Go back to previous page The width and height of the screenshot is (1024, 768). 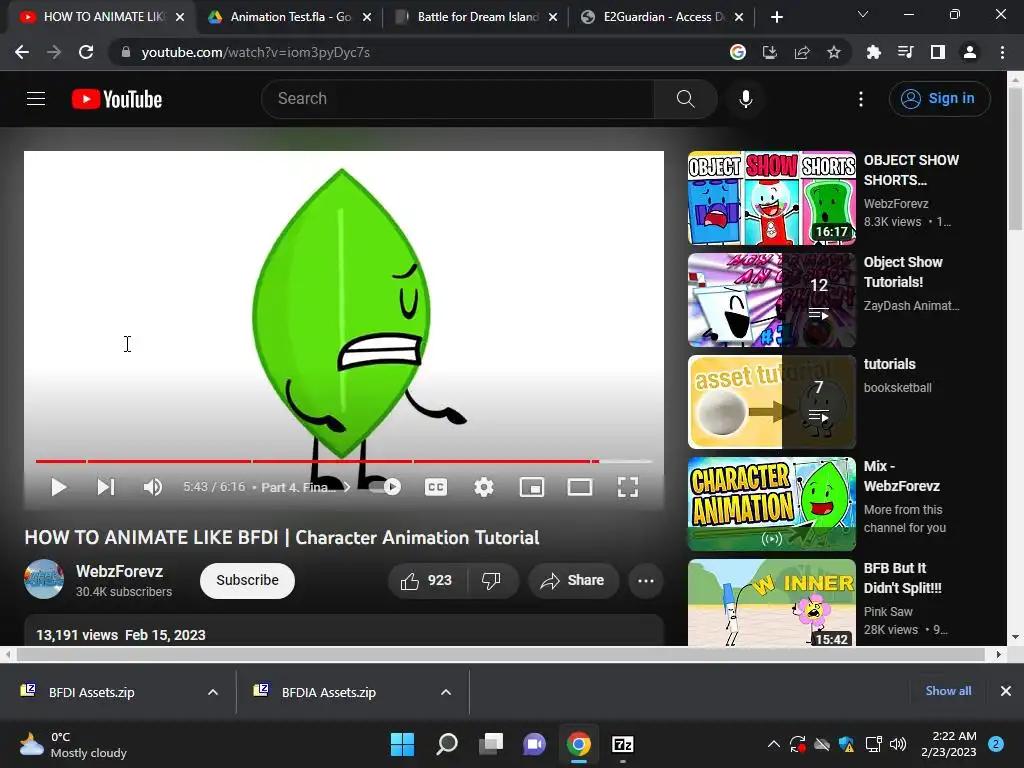22,52
